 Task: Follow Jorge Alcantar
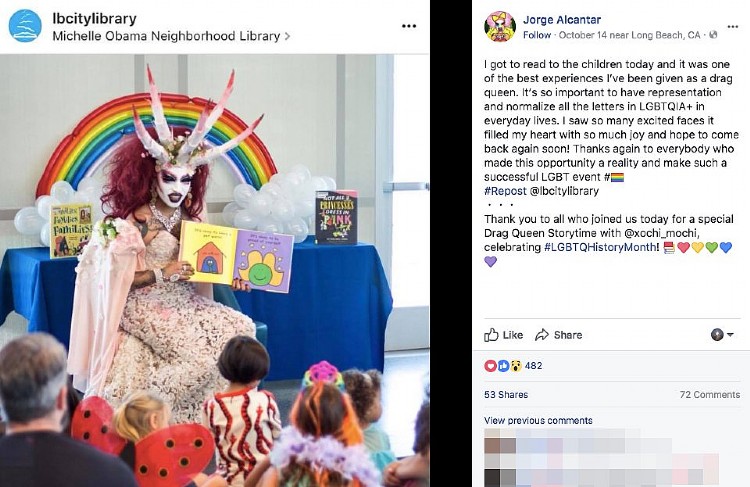537,35
